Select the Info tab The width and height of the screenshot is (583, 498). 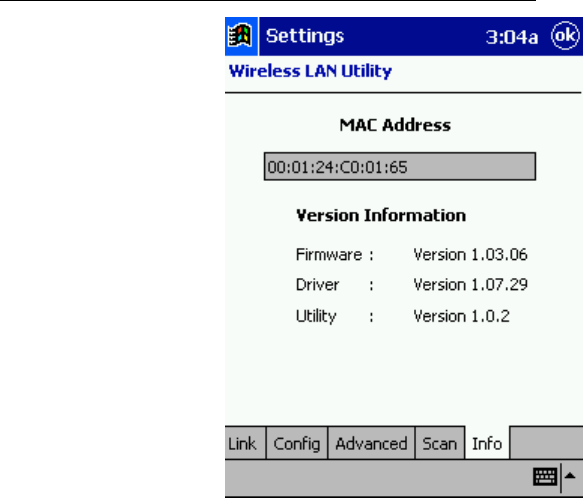click(487, 443)
